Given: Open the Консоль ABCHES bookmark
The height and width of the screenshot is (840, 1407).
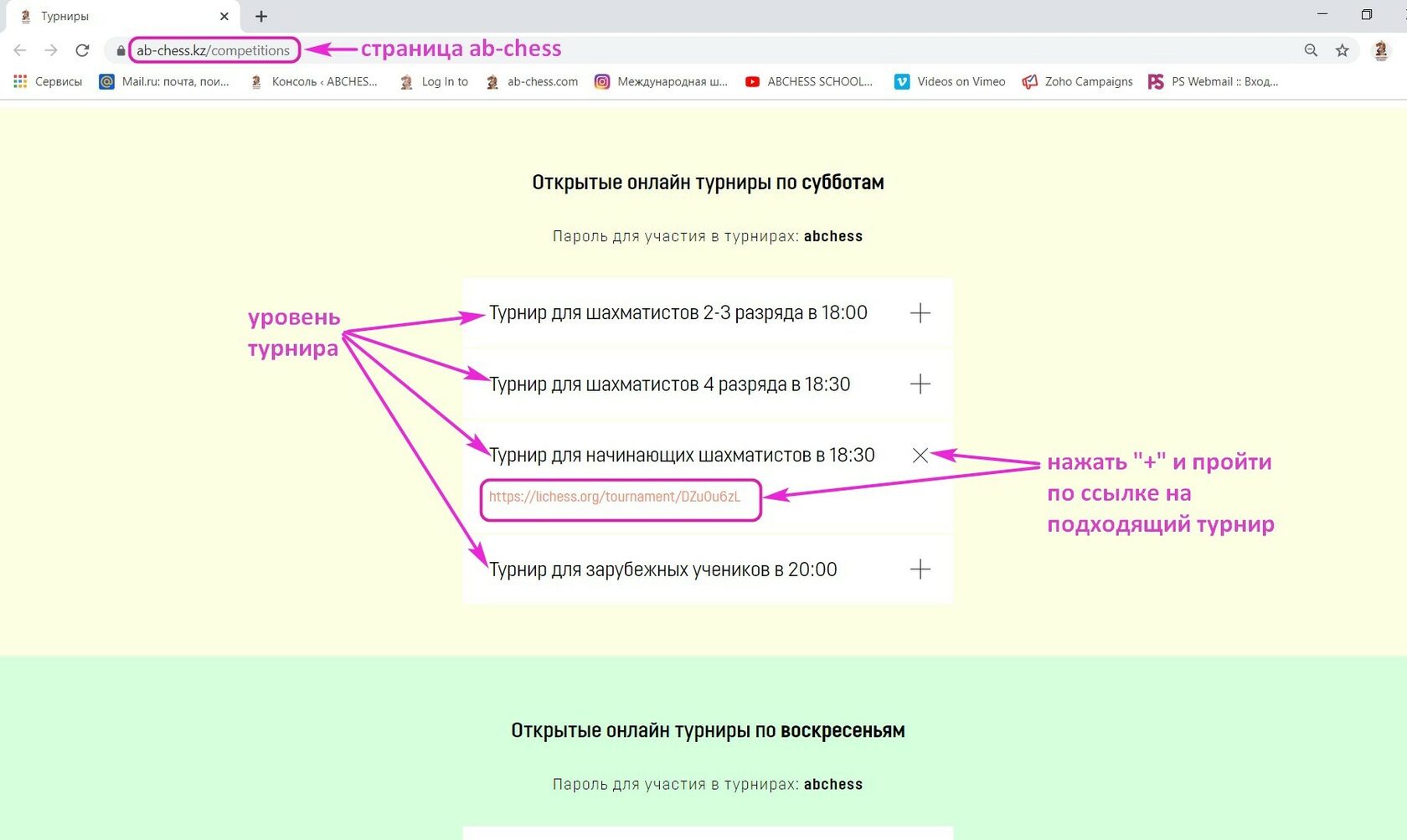Looking at the screenshot, I should pyautogui.click(x=313, y=81).
